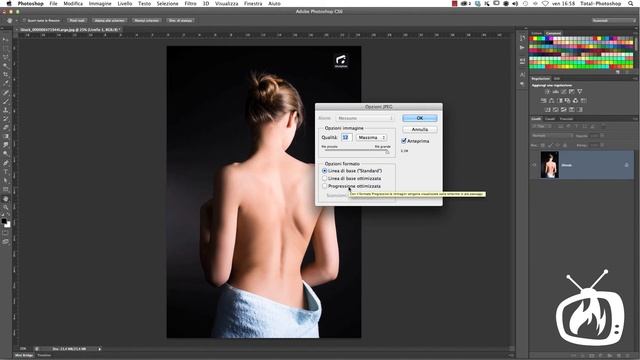This screenshot has height=360, width=640.
Task: Add a Channel Mixer adjustment
Action: [576, 100]
